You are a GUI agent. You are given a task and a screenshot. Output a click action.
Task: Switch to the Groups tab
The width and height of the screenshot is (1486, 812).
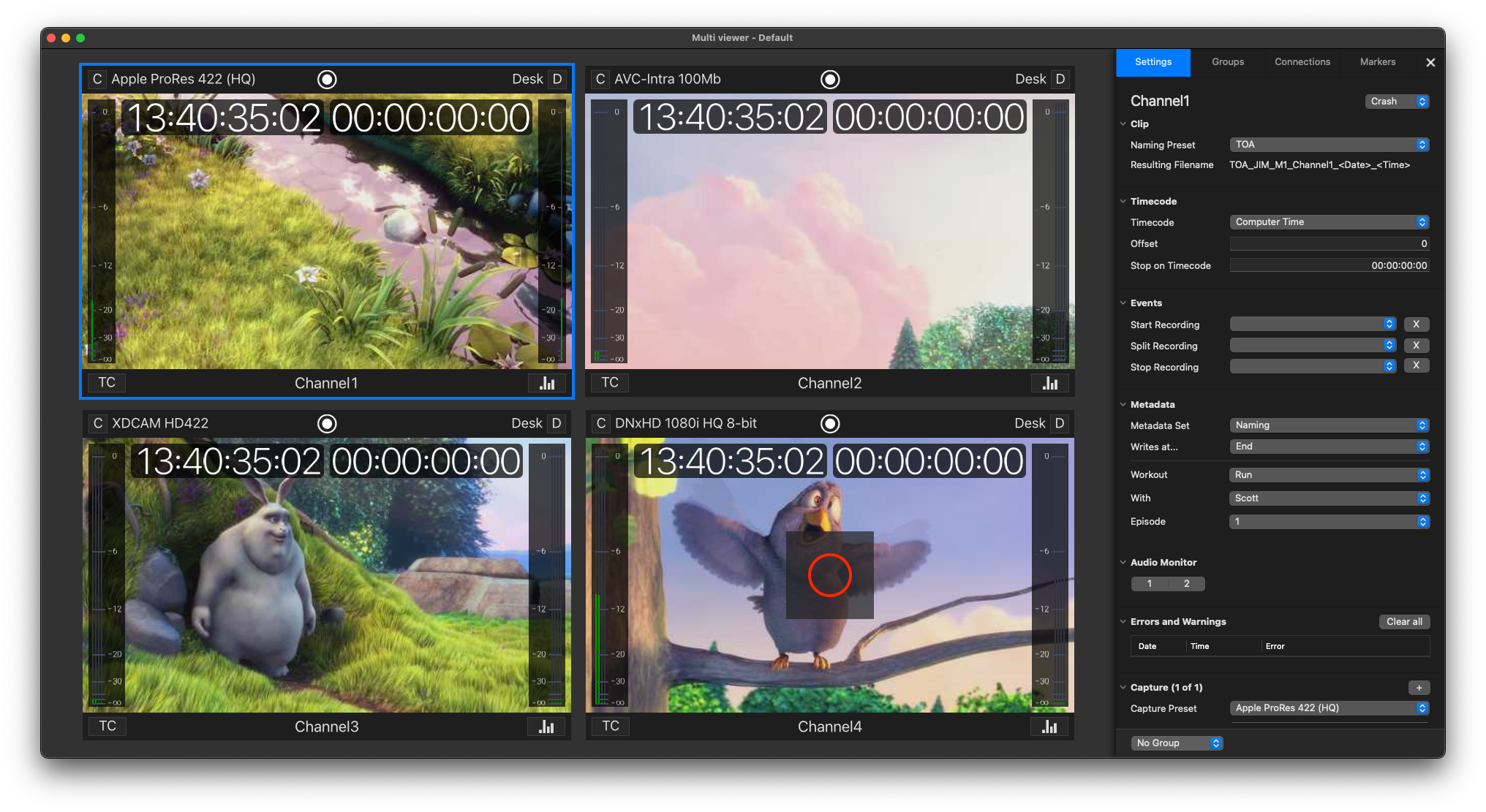tap(1228, 62)
